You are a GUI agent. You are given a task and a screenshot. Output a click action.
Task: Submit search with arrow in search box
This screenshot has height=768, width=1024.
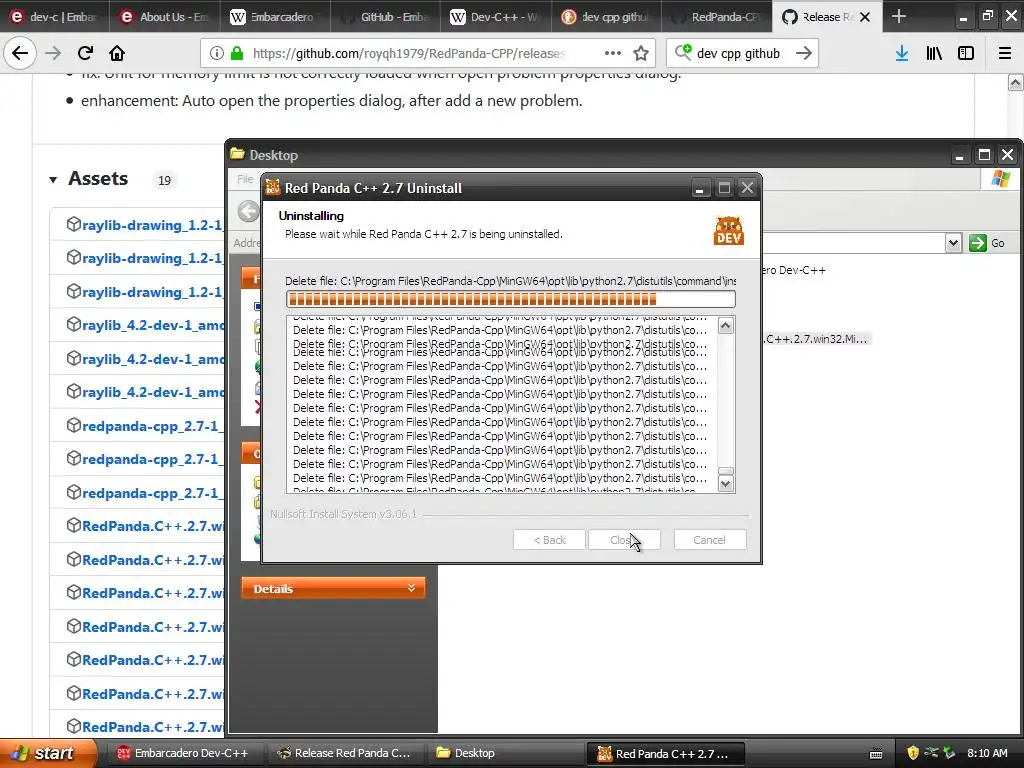[804, 54]
